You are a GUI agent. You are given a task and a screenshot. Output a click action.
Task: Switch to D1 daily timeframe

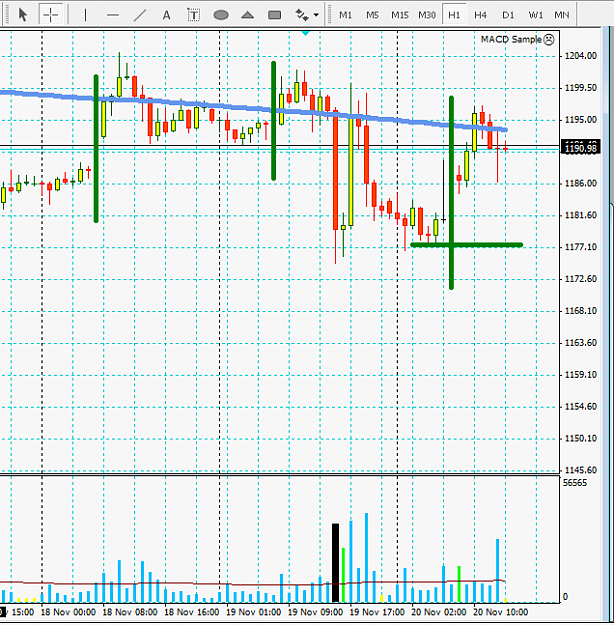508,15
